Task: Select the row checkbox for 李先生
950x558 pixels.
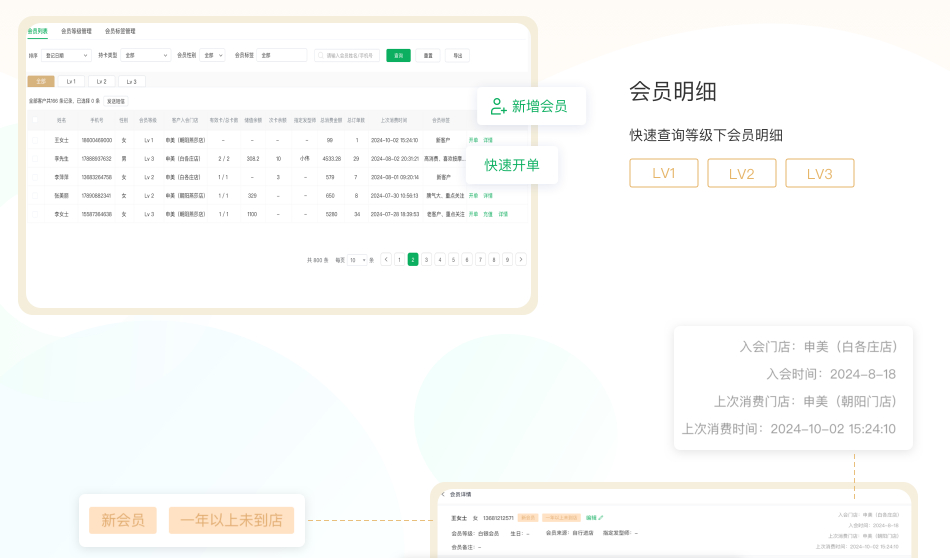Action: point(35,158)
